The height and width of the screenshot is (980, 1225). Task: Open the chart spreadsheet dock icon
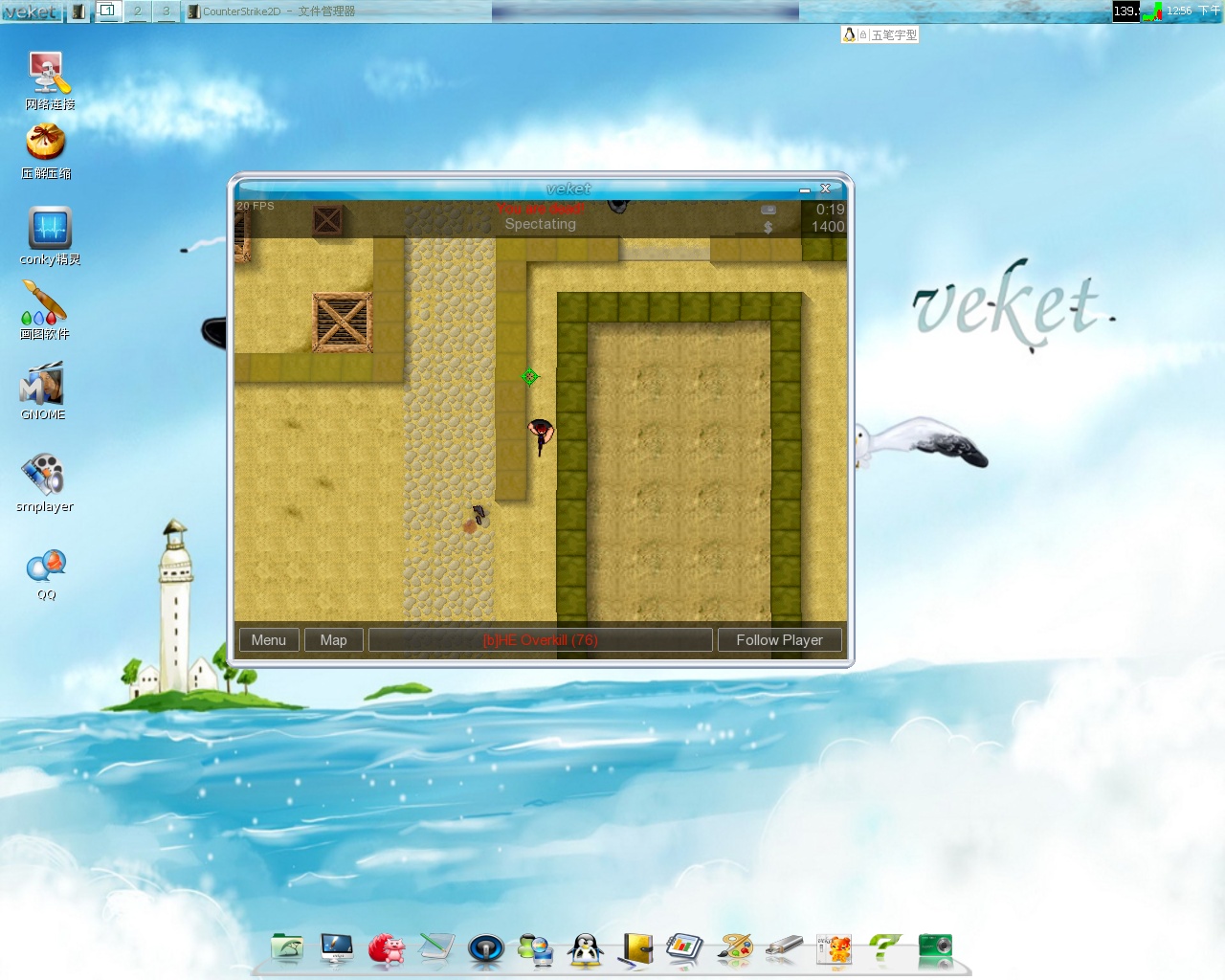685,949
